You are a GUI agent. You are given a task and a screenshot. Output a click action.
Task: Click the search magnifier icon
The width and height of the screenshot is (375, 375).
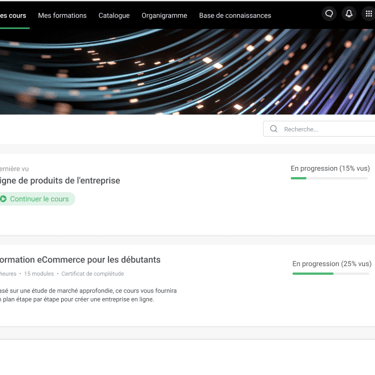[x=274, y=129]
